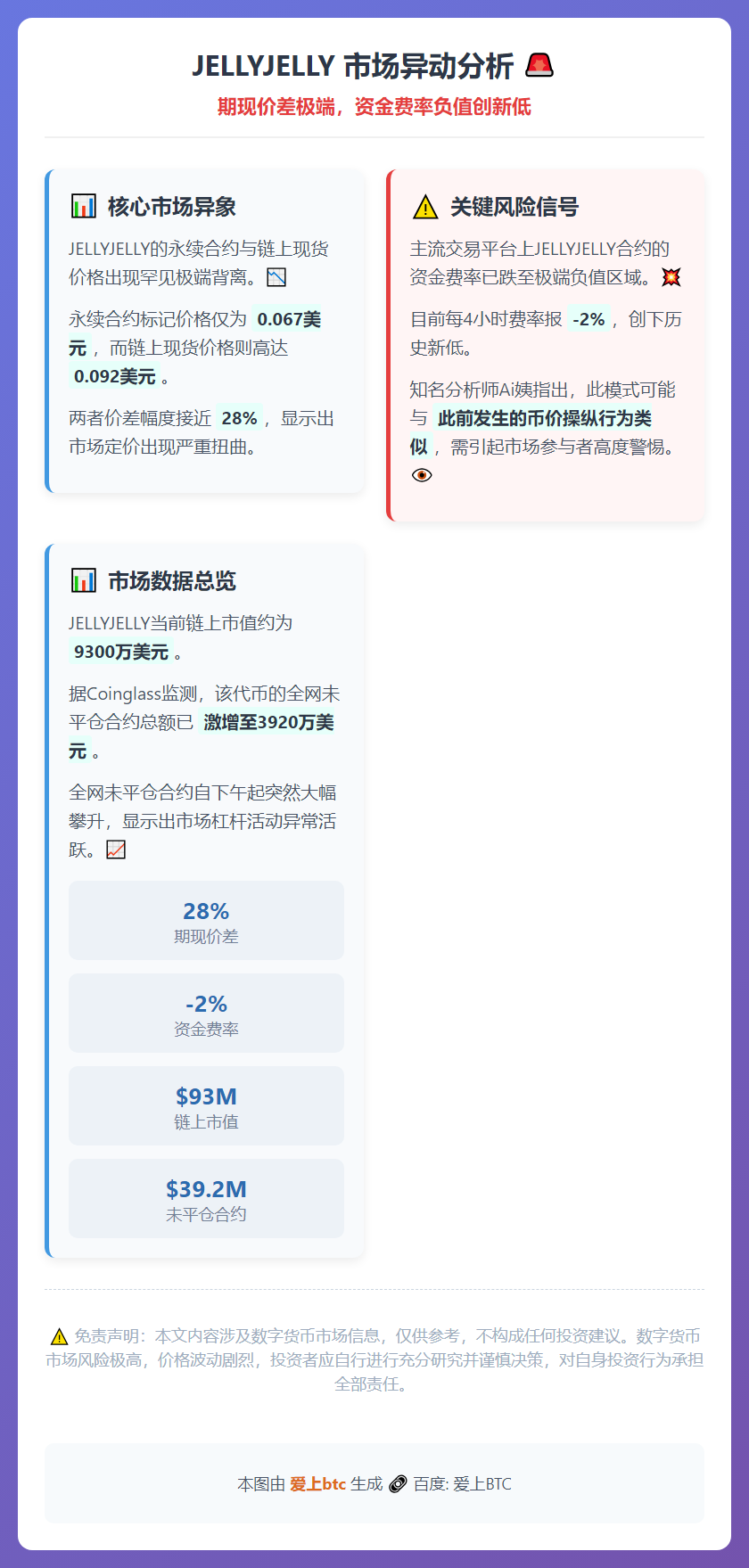The image size is (749, 1568).
Task: Click the title JELLYJELLY 市场异动分析
Action: point(353,67)
